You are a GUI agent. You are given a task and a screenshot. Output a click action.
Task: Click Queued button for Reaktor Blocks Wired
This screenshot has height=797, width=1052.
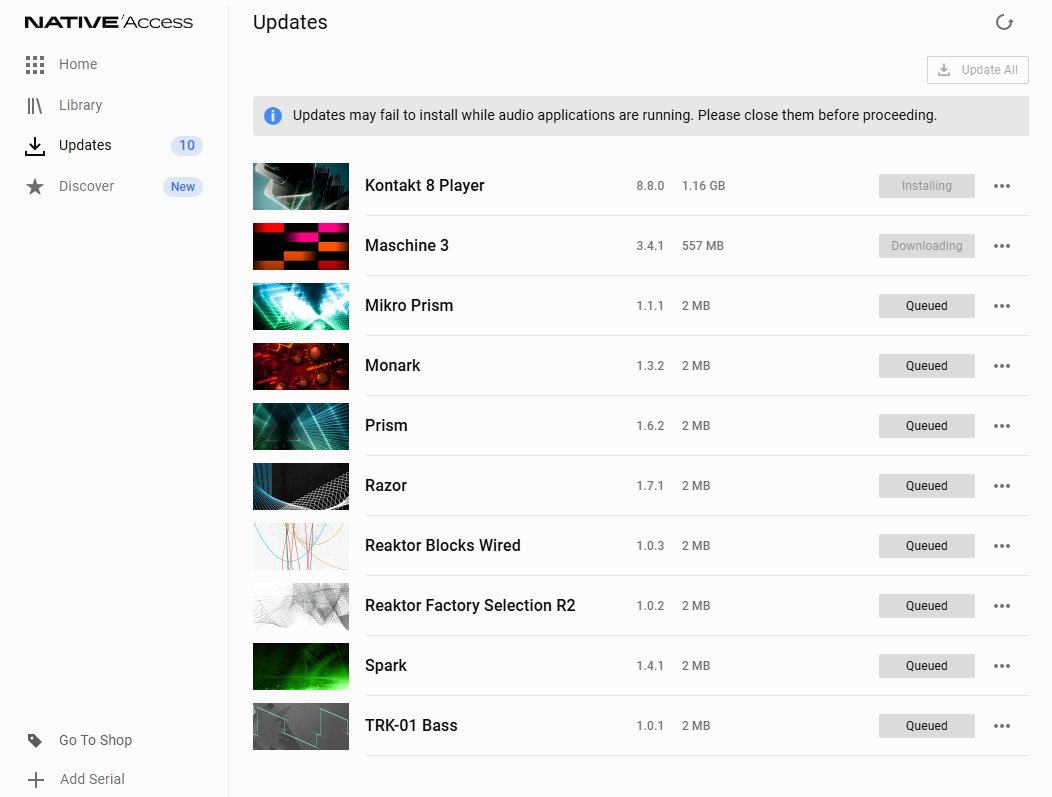pos(927,546)
